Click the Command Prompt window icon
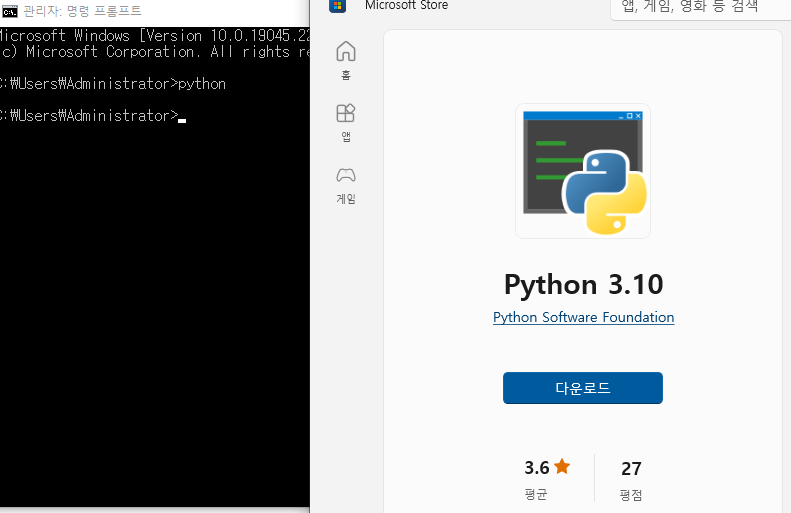Screen dimensions: 791x513 pos(10,11)
